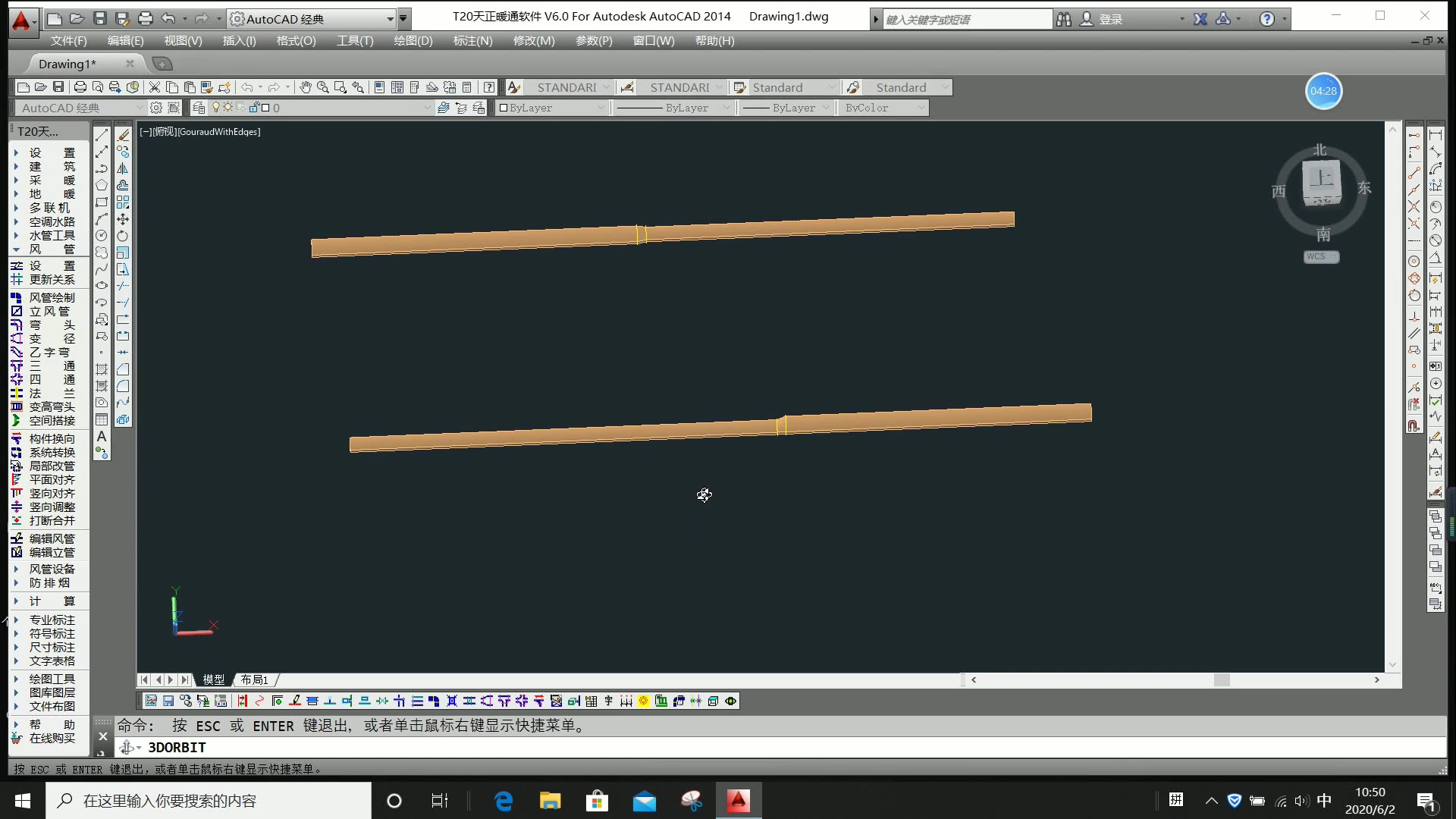Screen dimensions: 1456x819
Task: Click the Plot (print) icon
Action: coord(80,88)
